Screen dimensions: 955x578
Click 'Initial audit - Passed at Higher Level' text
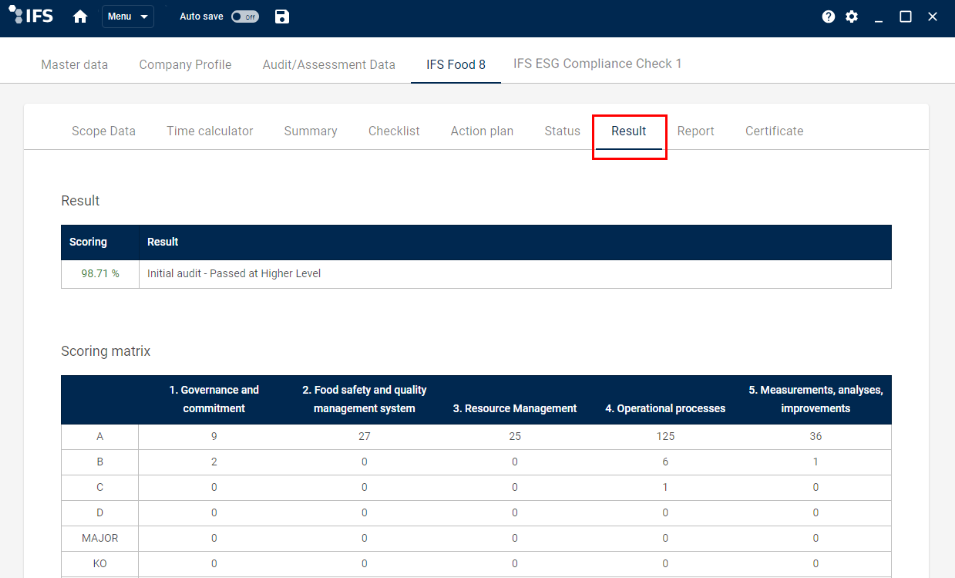[234, 273]
